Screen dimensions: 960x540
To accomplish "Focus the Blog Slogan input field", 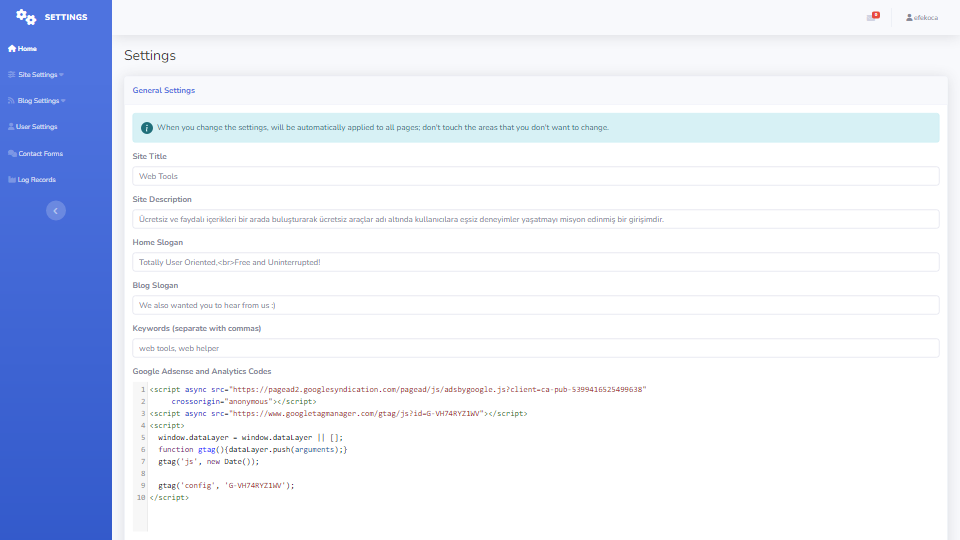I will click(x=536, y=305).
